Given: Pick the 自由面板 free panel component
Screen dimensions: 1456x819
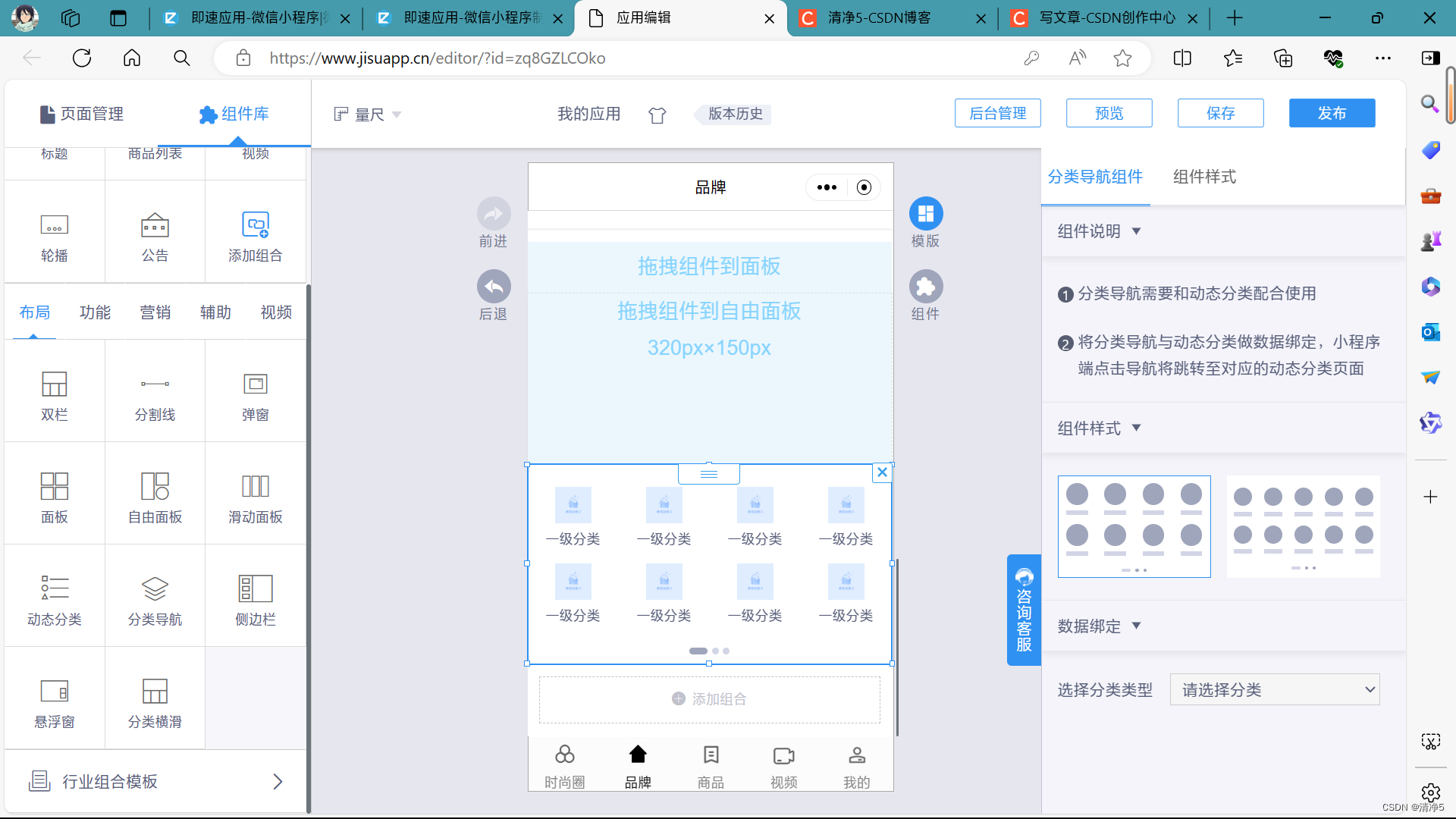Looking at the screenshot, I should pyautogui.click(x=155, y=497).
